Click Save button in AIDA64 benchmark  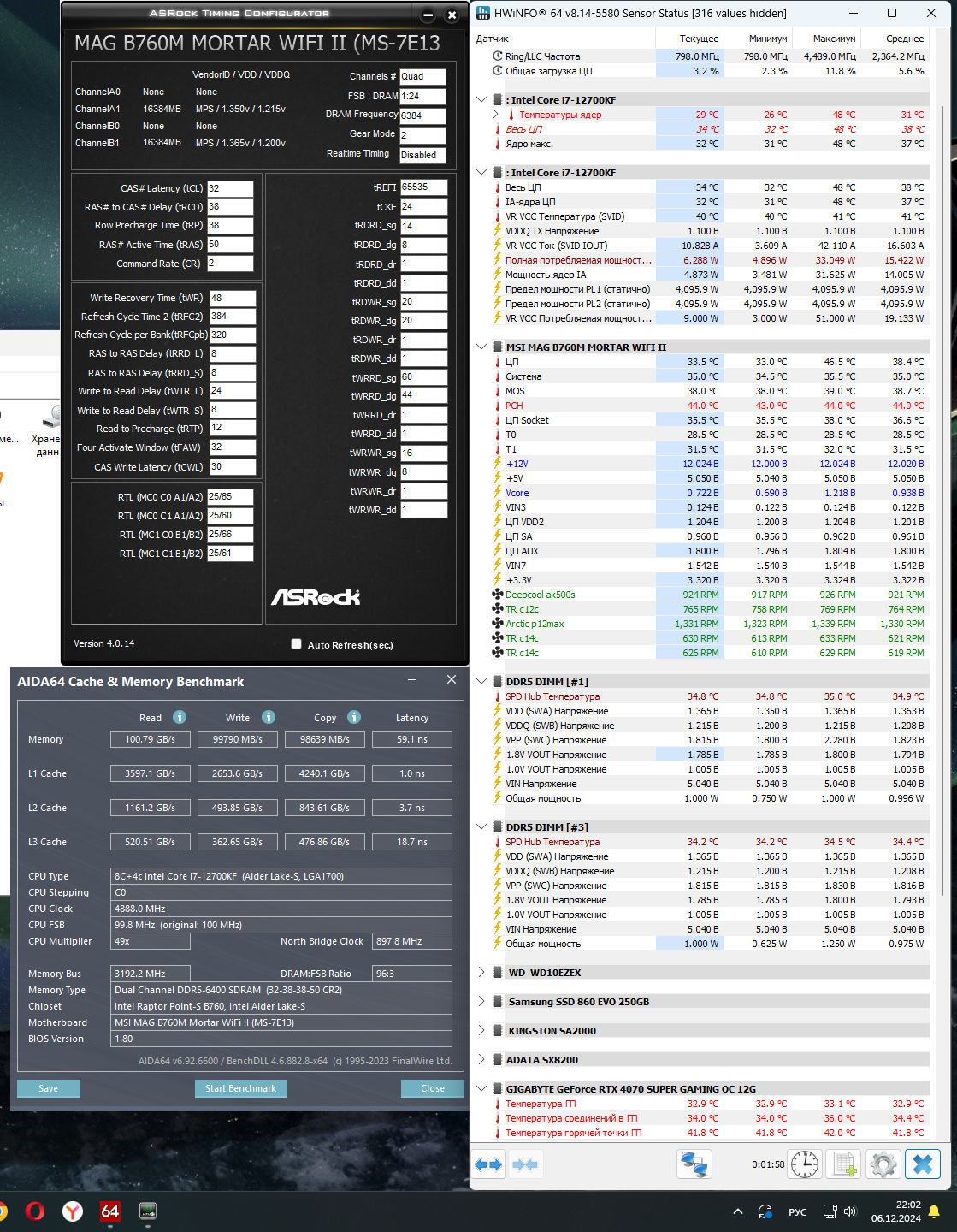[49, 1088]
